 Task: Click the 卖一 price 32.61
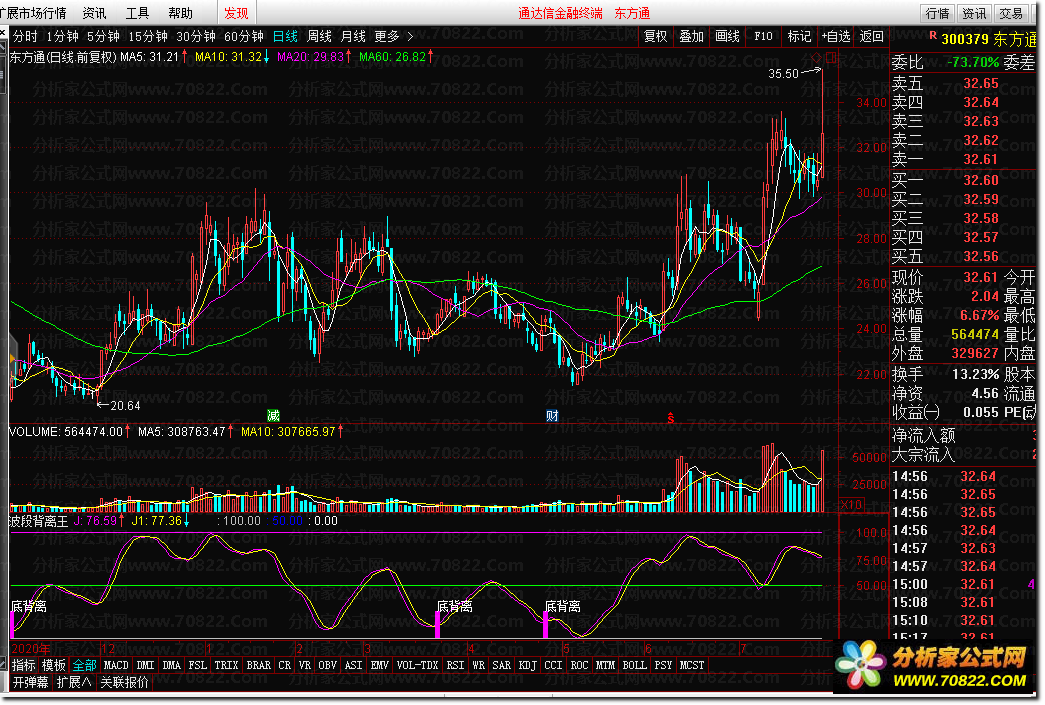click(x=980, y=159)
